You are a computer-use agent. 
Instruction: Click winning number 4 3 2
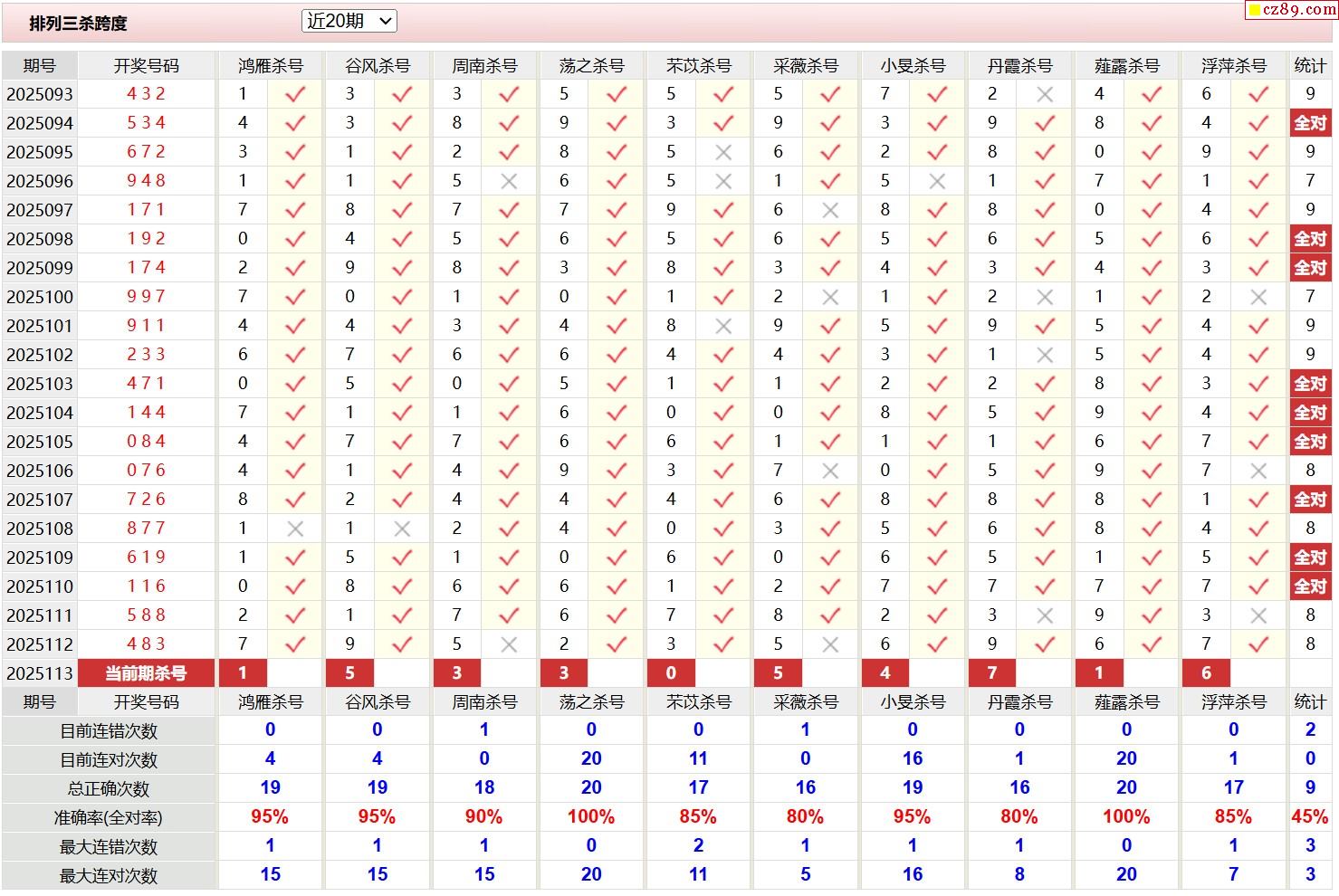(x=146, y=93)
